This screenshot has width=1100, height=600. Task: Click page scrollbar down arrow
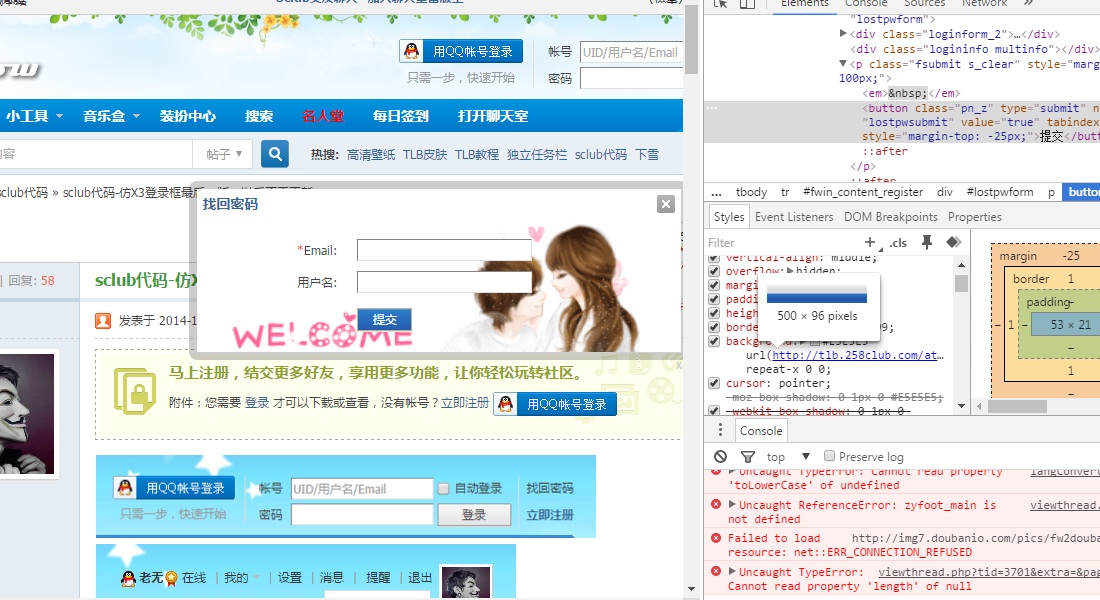pyautogui.click(x=691, y=589)
